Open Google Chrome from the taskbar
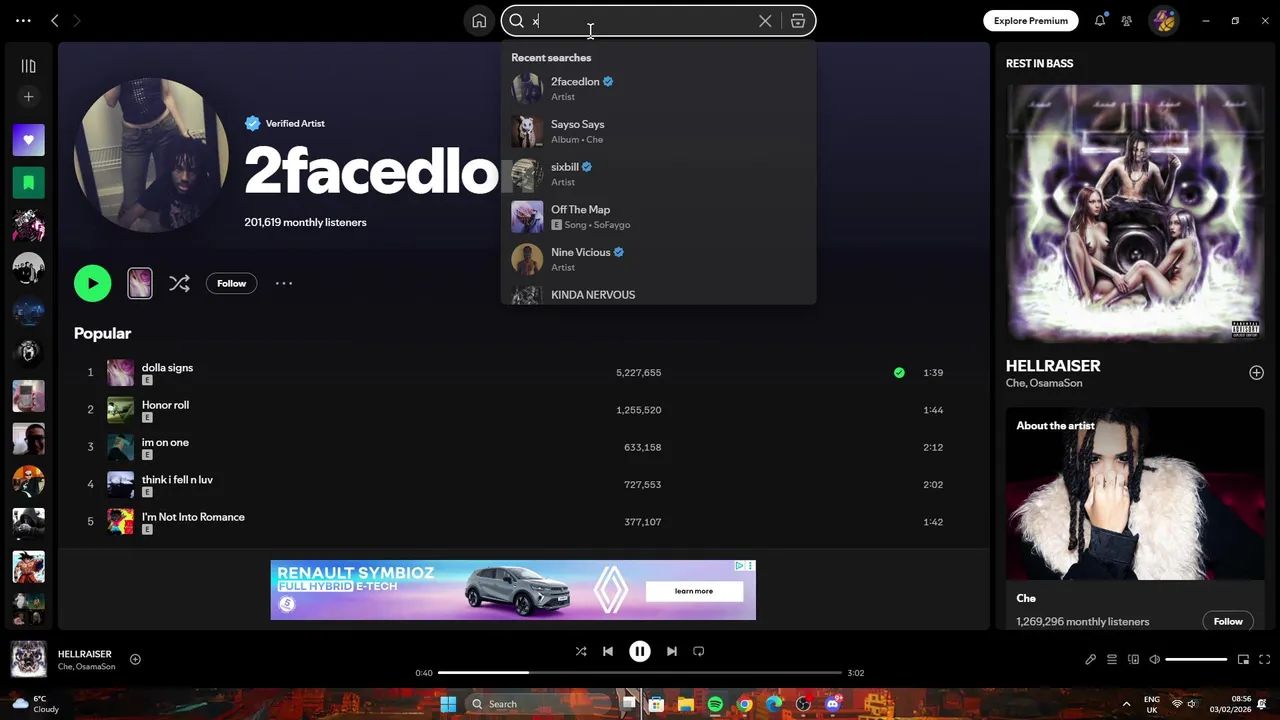This screenshot has width=1280, height=720. coord(744,704)
